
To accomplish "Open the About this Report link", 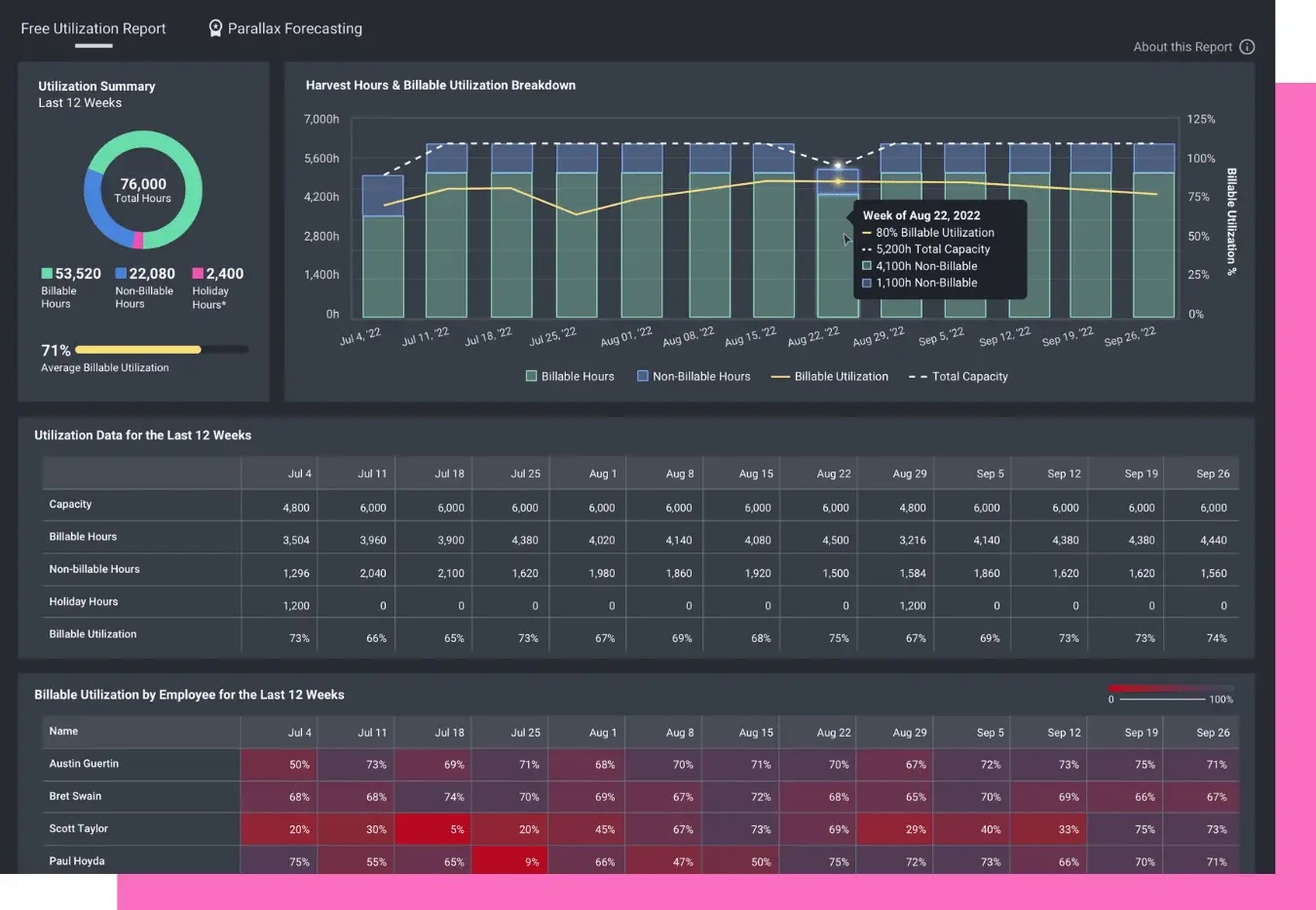I will tap(1182, 47).
